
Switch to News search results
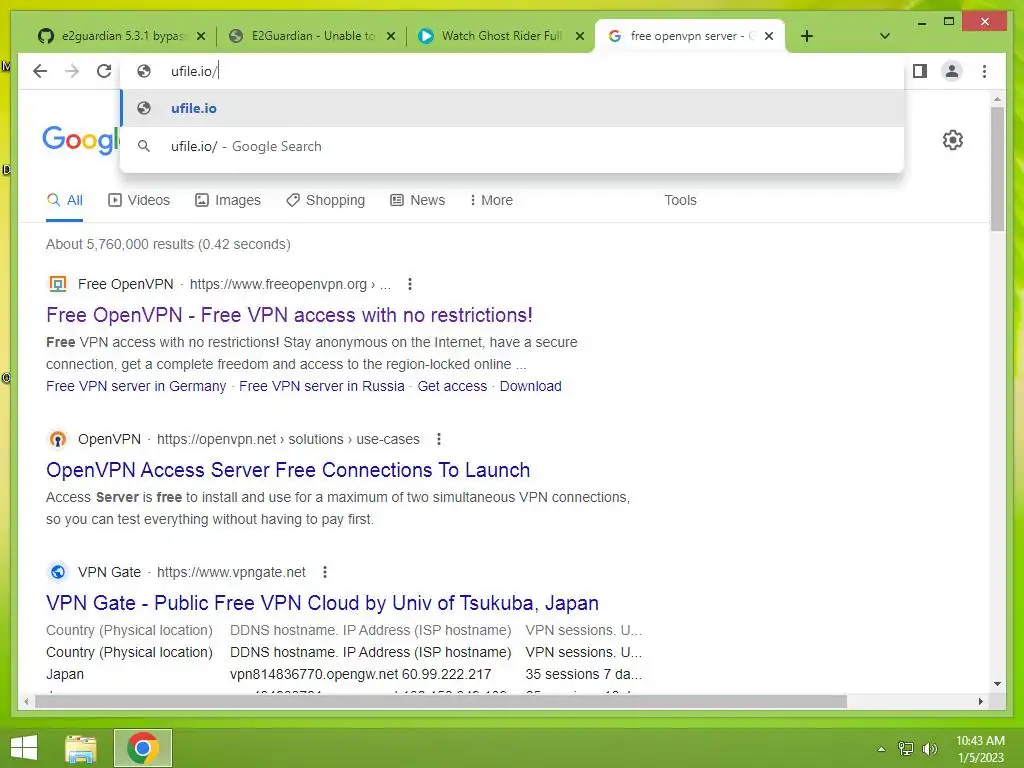tap(417, 200)
